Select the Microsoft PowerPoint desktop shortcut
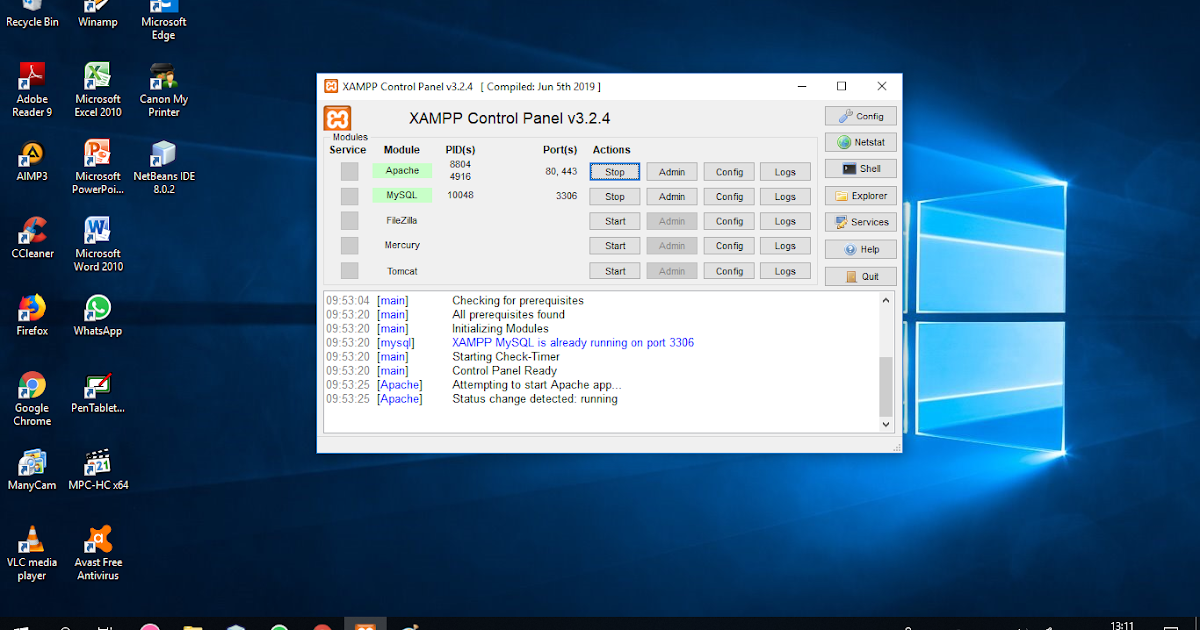The image size is (1200, 630). coord(98,167)
